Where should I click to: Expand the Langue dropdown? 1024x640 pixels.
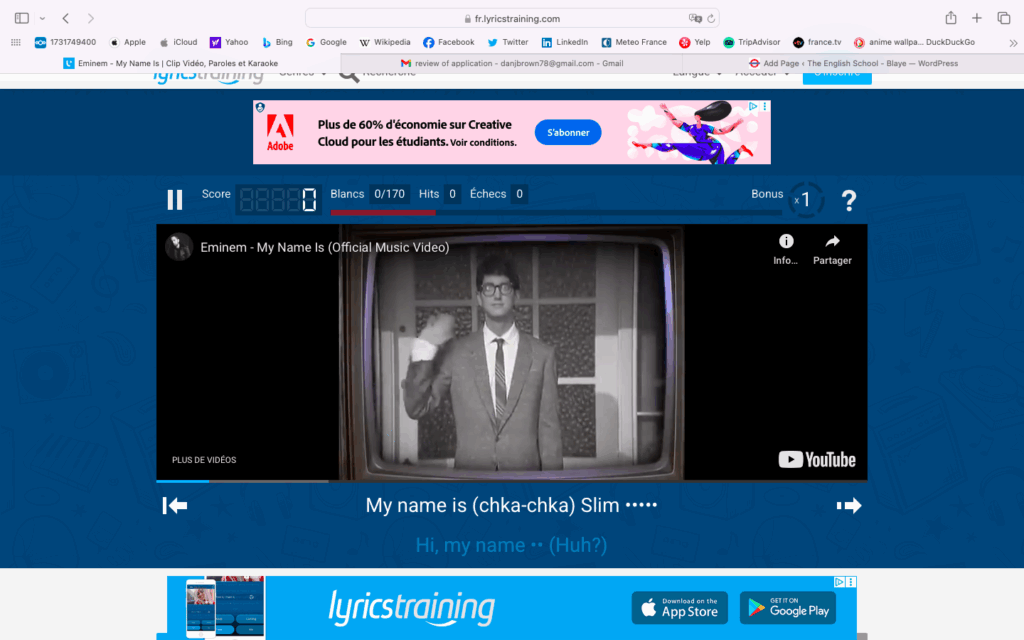(x=697, y=74)
